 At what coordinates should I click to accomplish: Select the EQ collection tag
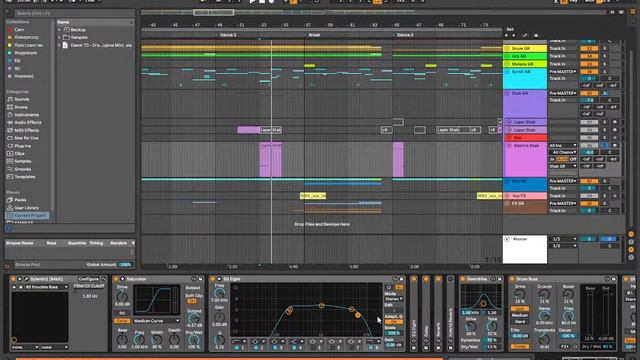pyautogui.click(x=17, y=60)
